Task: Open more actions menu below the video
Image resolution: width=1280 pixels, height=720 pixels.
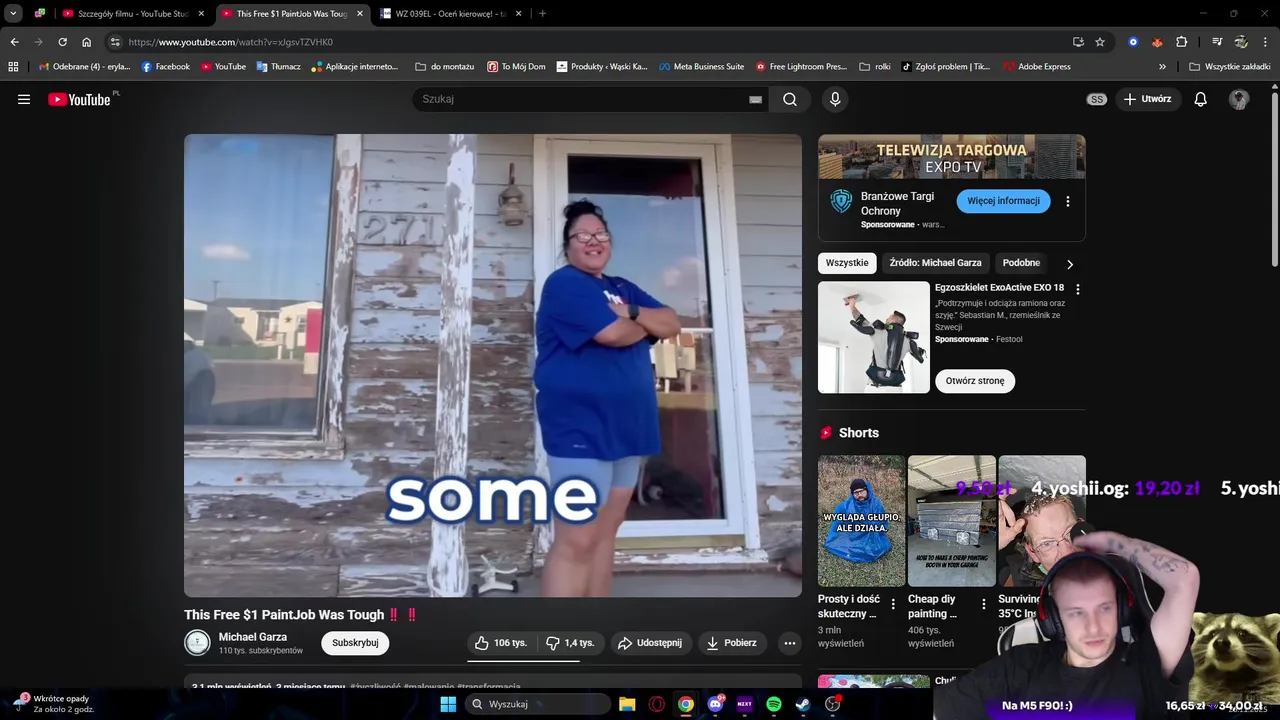Action: pyautogui.click(x=789, y=643)
